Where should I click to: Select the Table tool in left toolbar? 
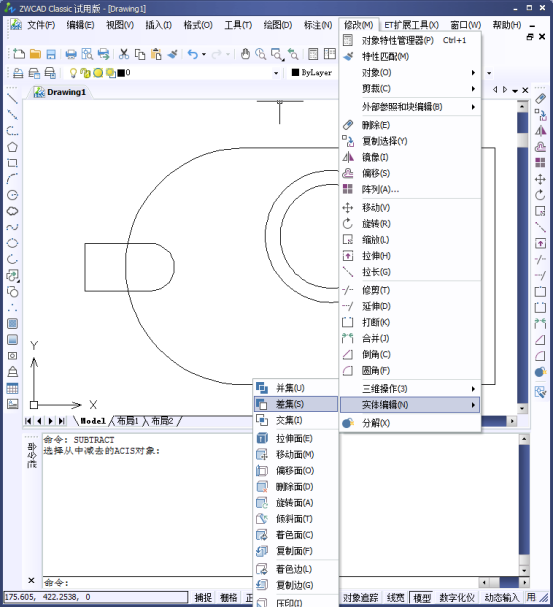pyautogui.click(x=12, y=388)
